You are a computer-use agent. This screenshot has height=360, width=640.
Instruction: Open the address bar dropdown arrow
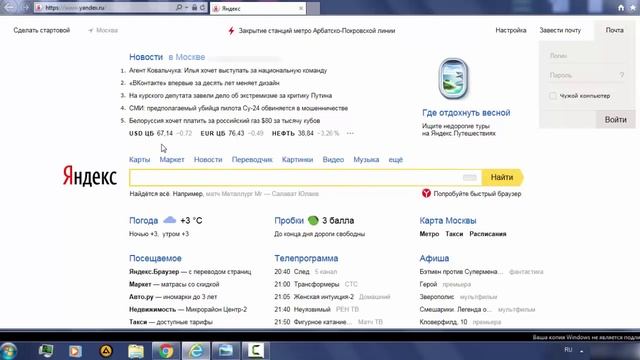tap(187, 8)
